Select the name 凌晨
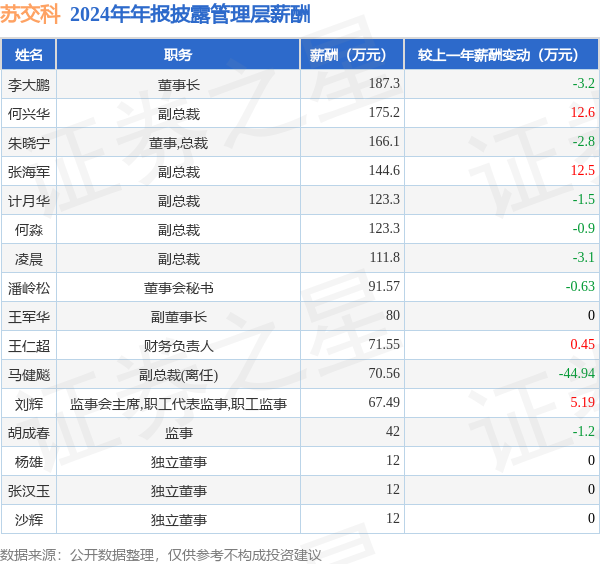Viewport: 600px width, 564px height. click(29, 259)
